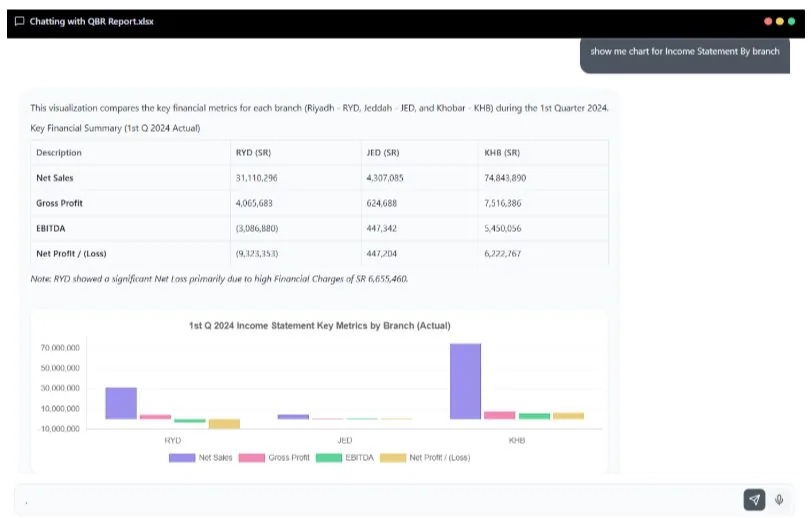Screen dimensions: 811x518
Task: Click the JED Gross Profit value 624,688
Action: tap(382, 203)
